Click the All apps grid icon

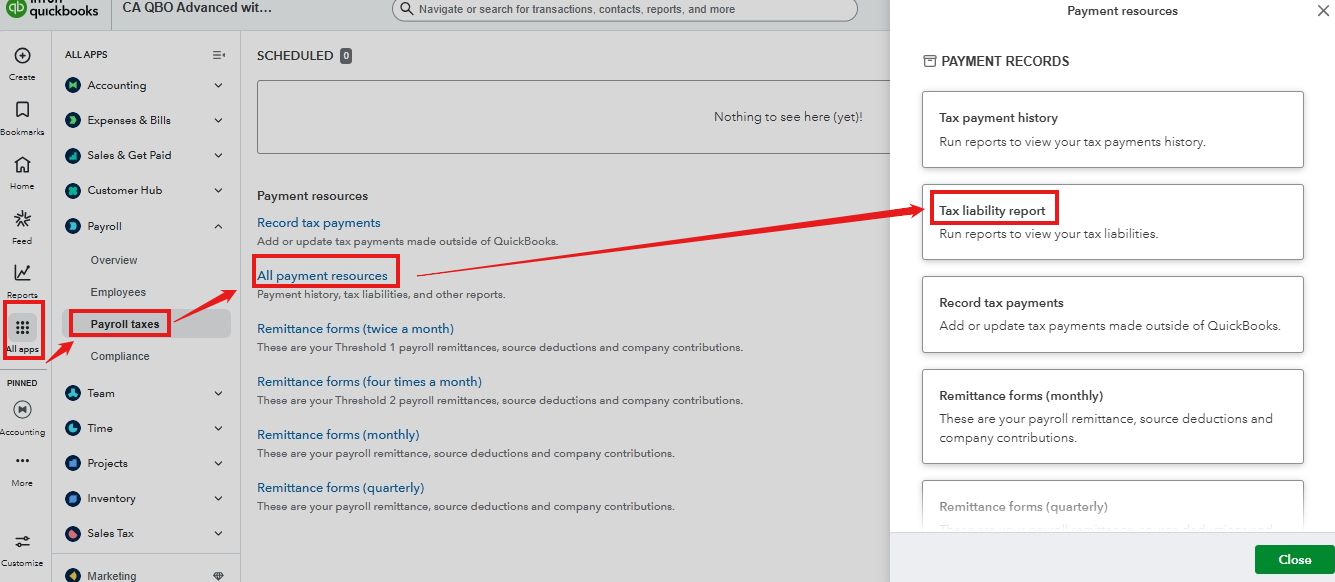[22, 328]
